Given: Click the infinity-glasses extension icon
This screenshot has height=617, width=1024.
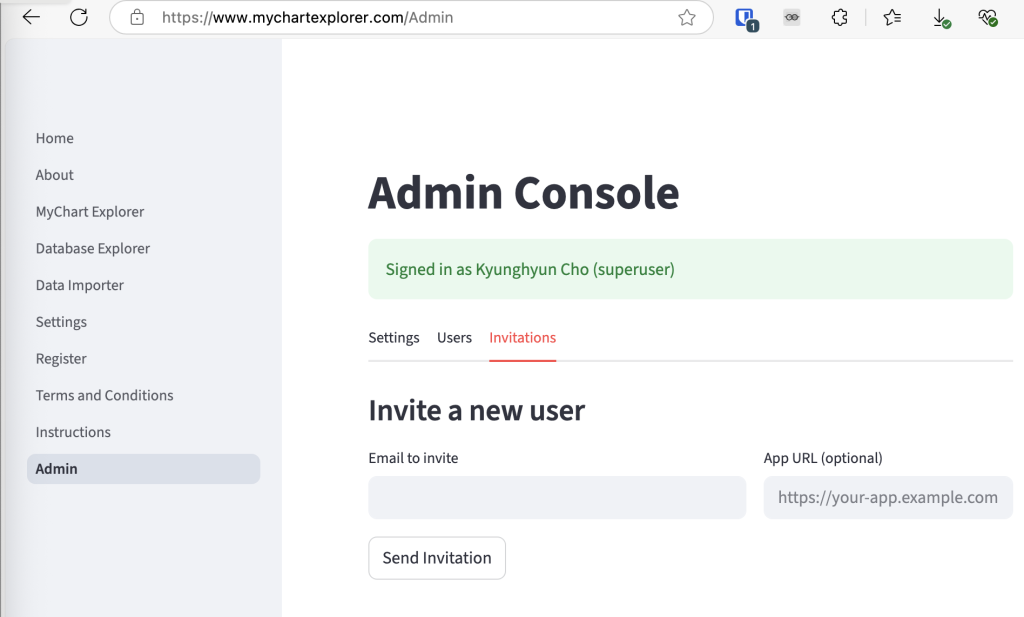Looking at the screenshot, I should (x=792, y=17).
